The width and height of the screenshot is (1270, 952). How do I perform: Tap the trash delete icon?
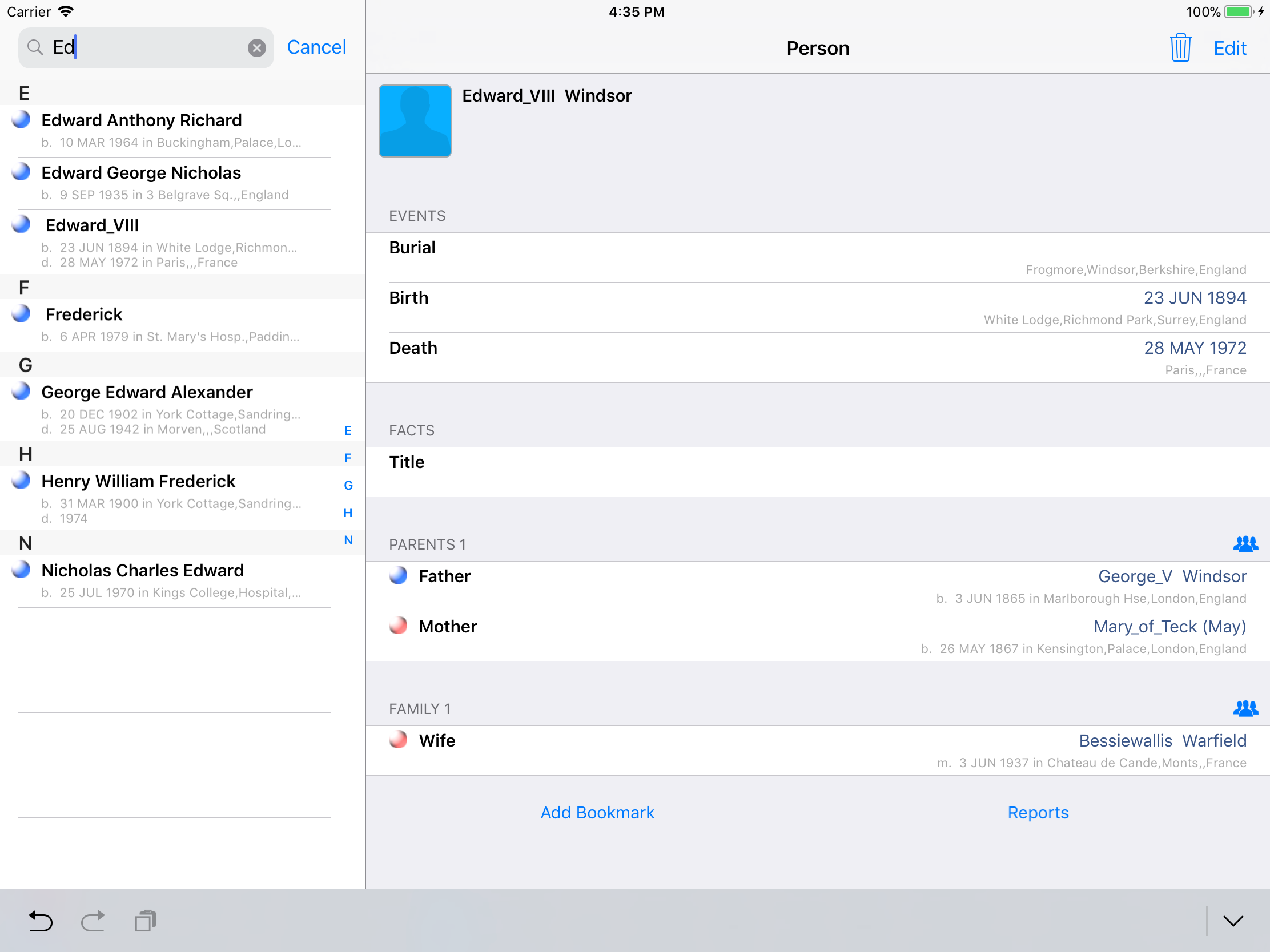tap(1180, 47)
